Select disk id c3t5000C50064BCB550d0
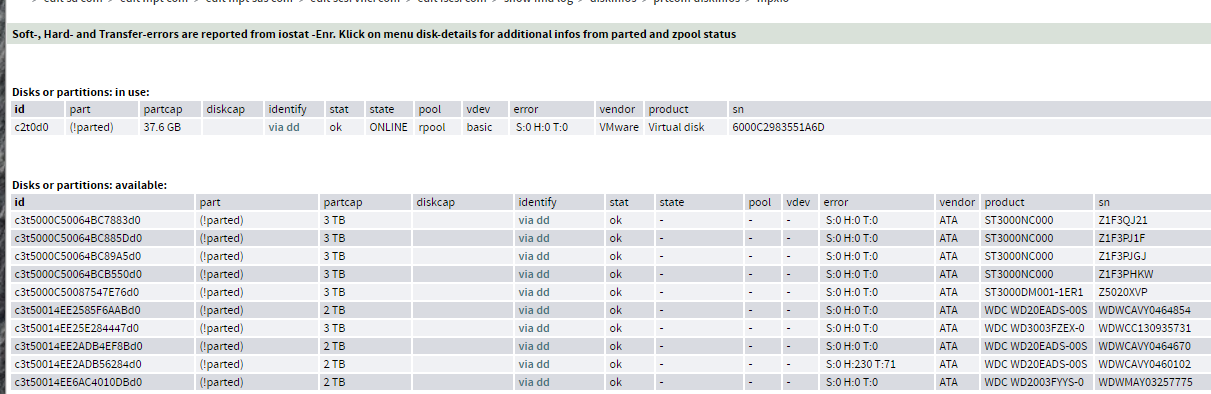The image size is (1211, 394). 77,274
